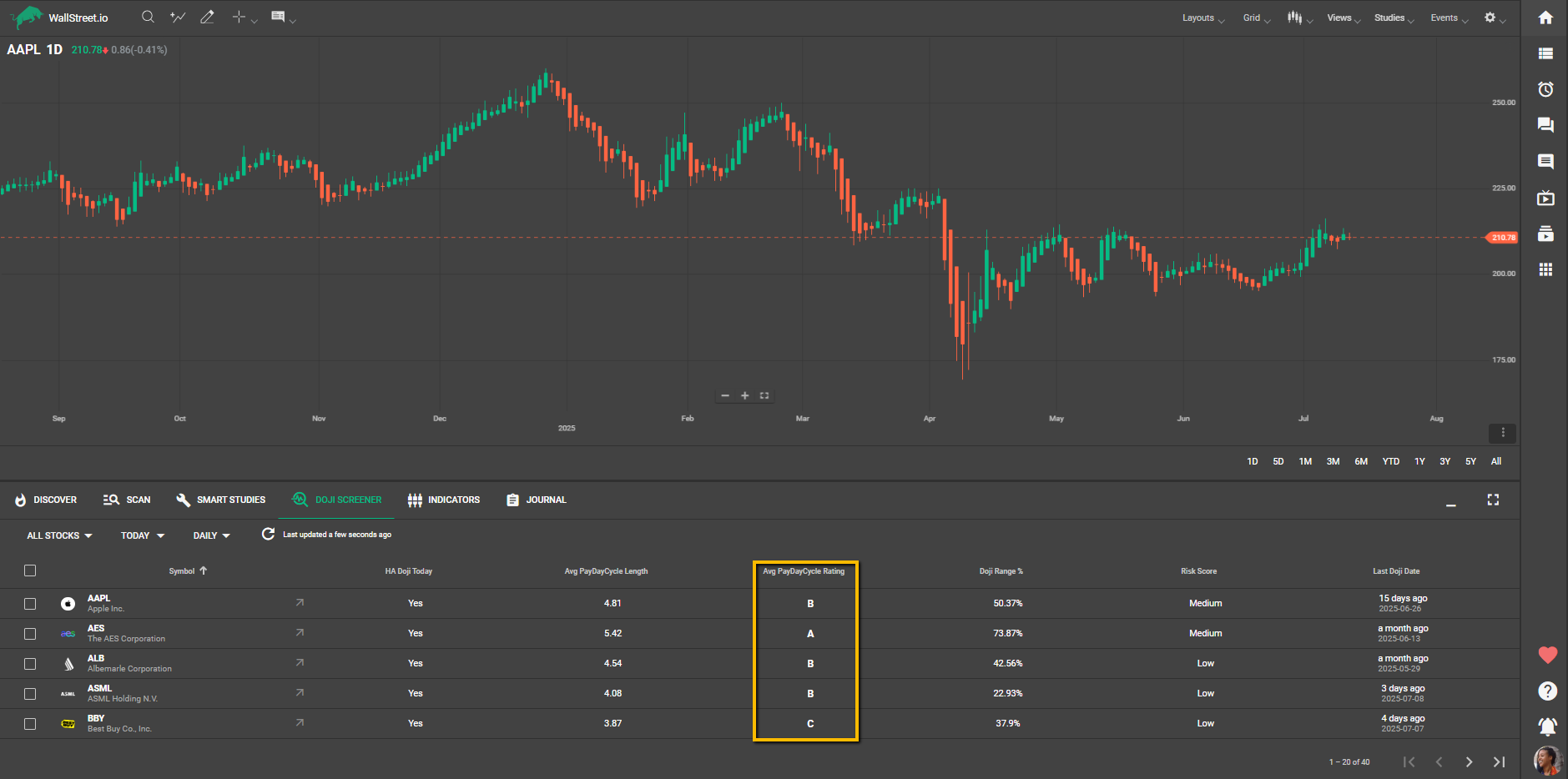Screen dimensions: 1568x779
Task: Switch to the INDICATORS tab
Action: point(444,500)
